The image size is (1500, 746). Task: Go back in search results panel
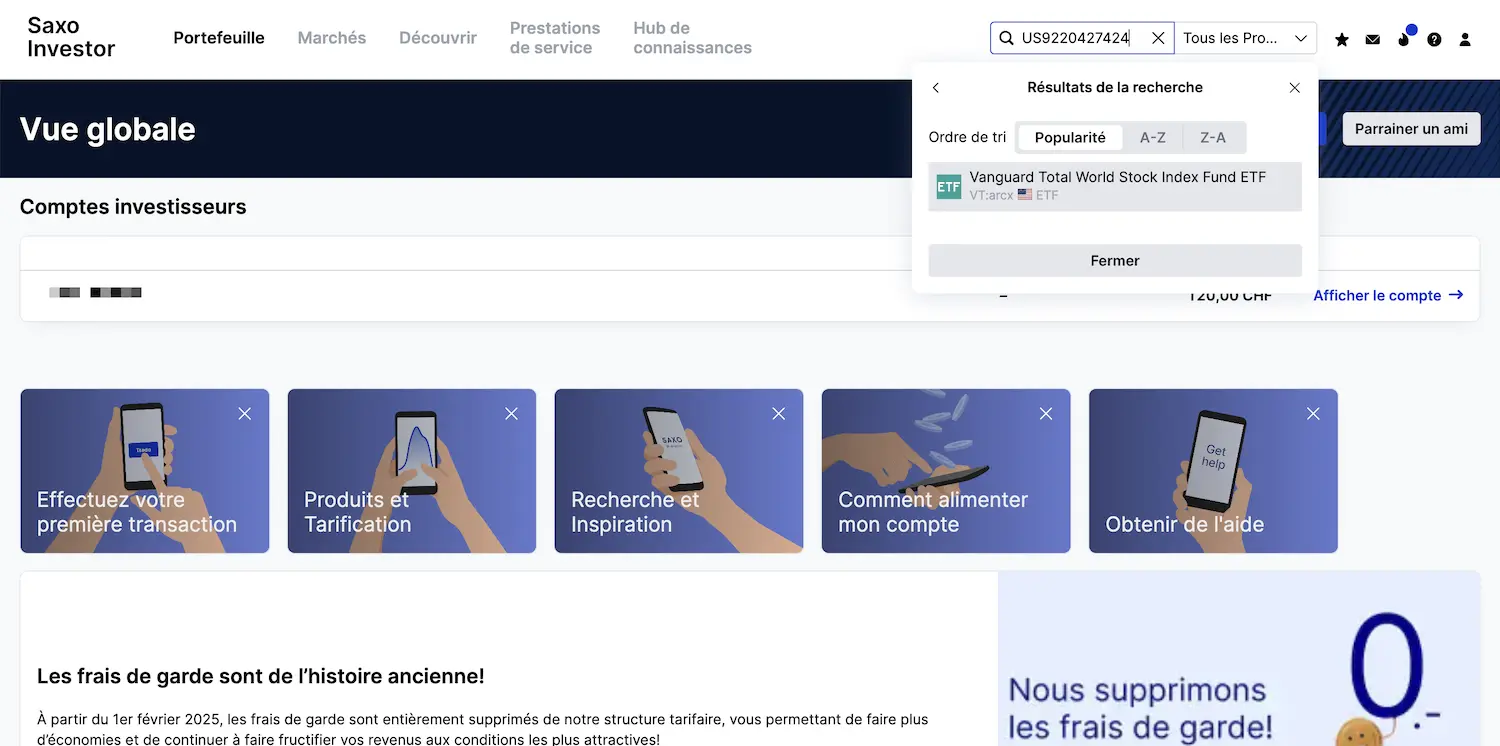(x=936, y=88)
